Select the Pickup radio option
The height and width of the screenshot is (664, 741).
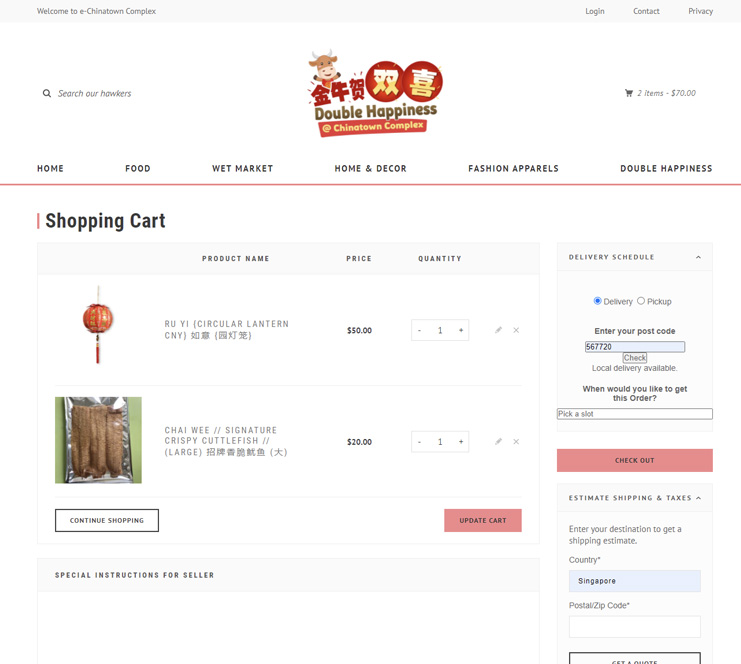(641, 301)
